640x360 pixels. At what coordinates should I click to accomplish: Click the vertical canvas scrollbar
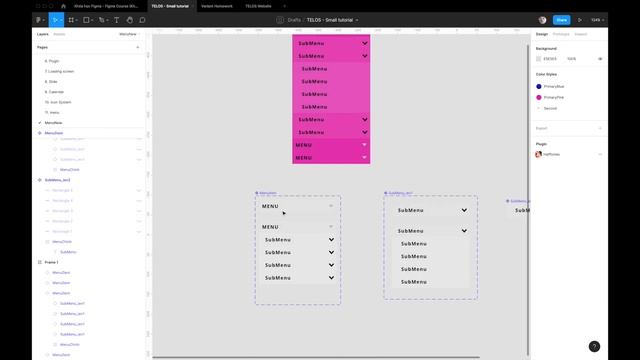click(528, 200)
